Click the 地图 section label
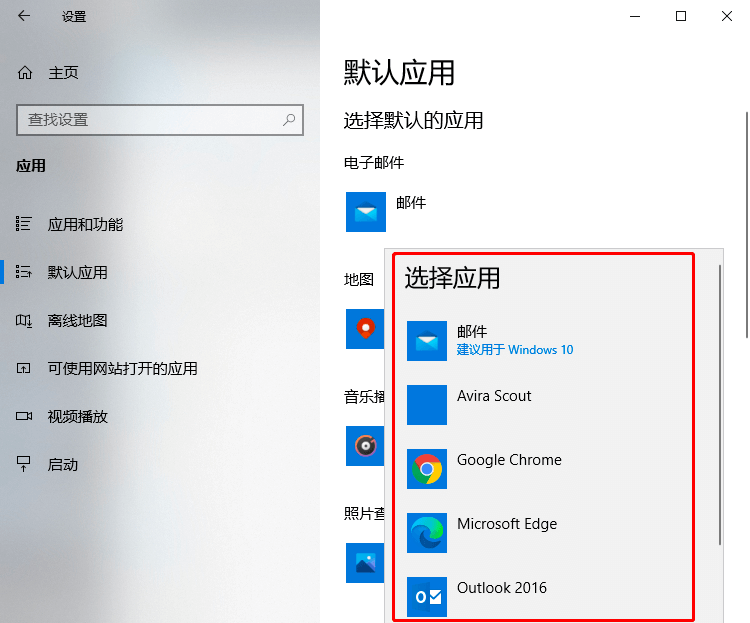This screenshot has height=623, width=750. [x=358, y=279]
